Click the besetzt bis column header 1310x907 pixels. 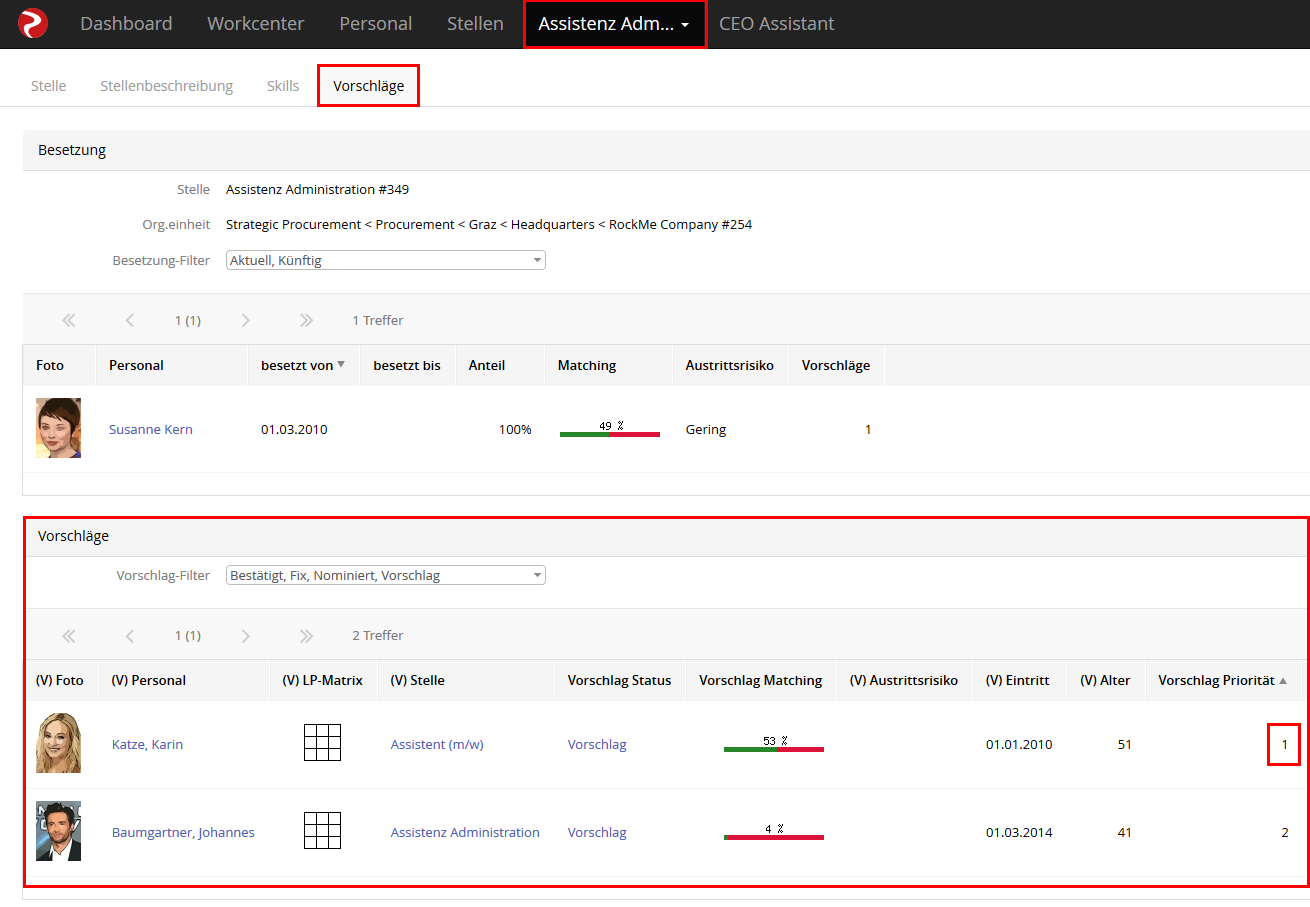pos(407,365)
